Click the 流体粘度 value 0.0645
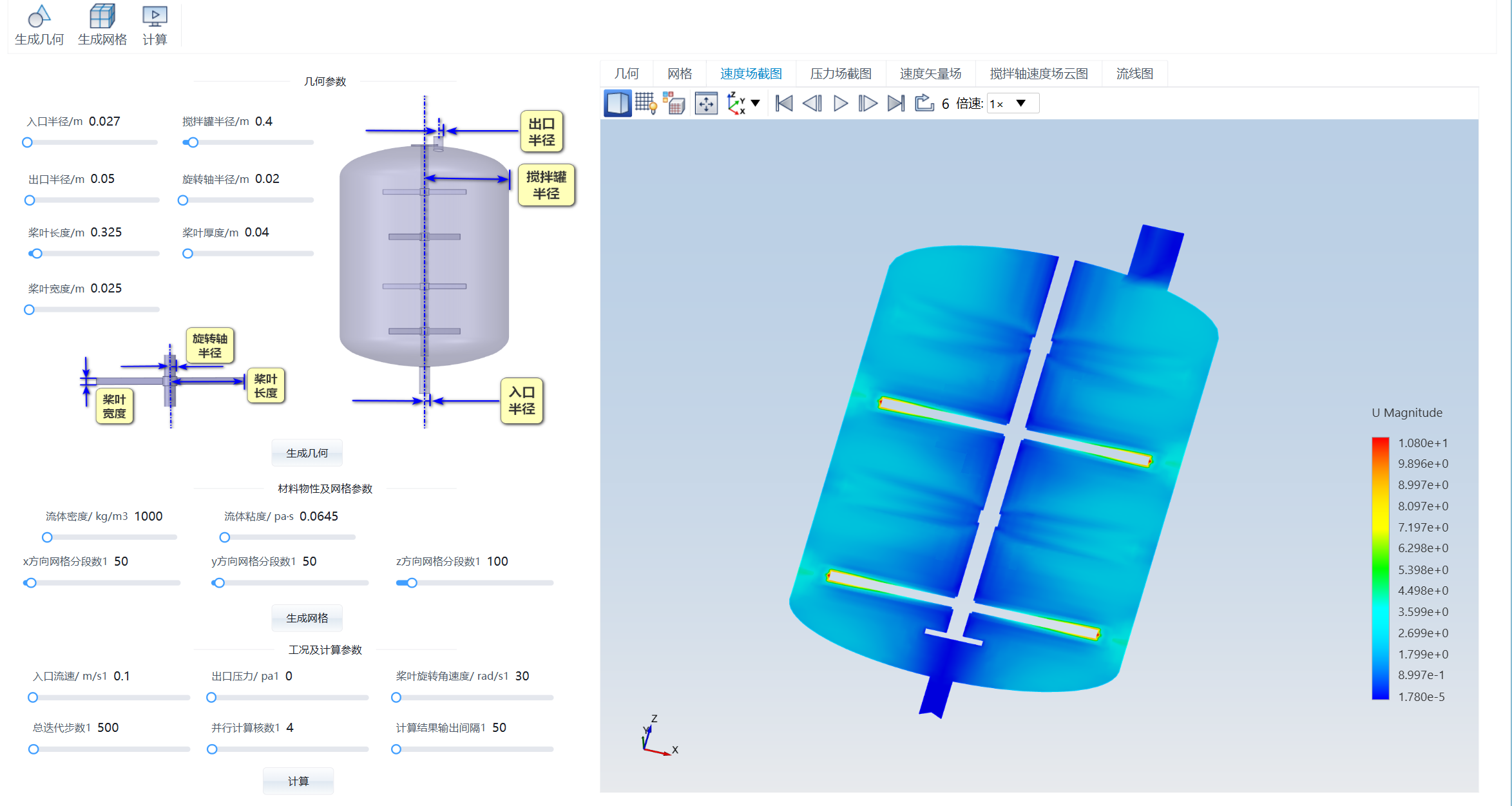 [319, 516]
